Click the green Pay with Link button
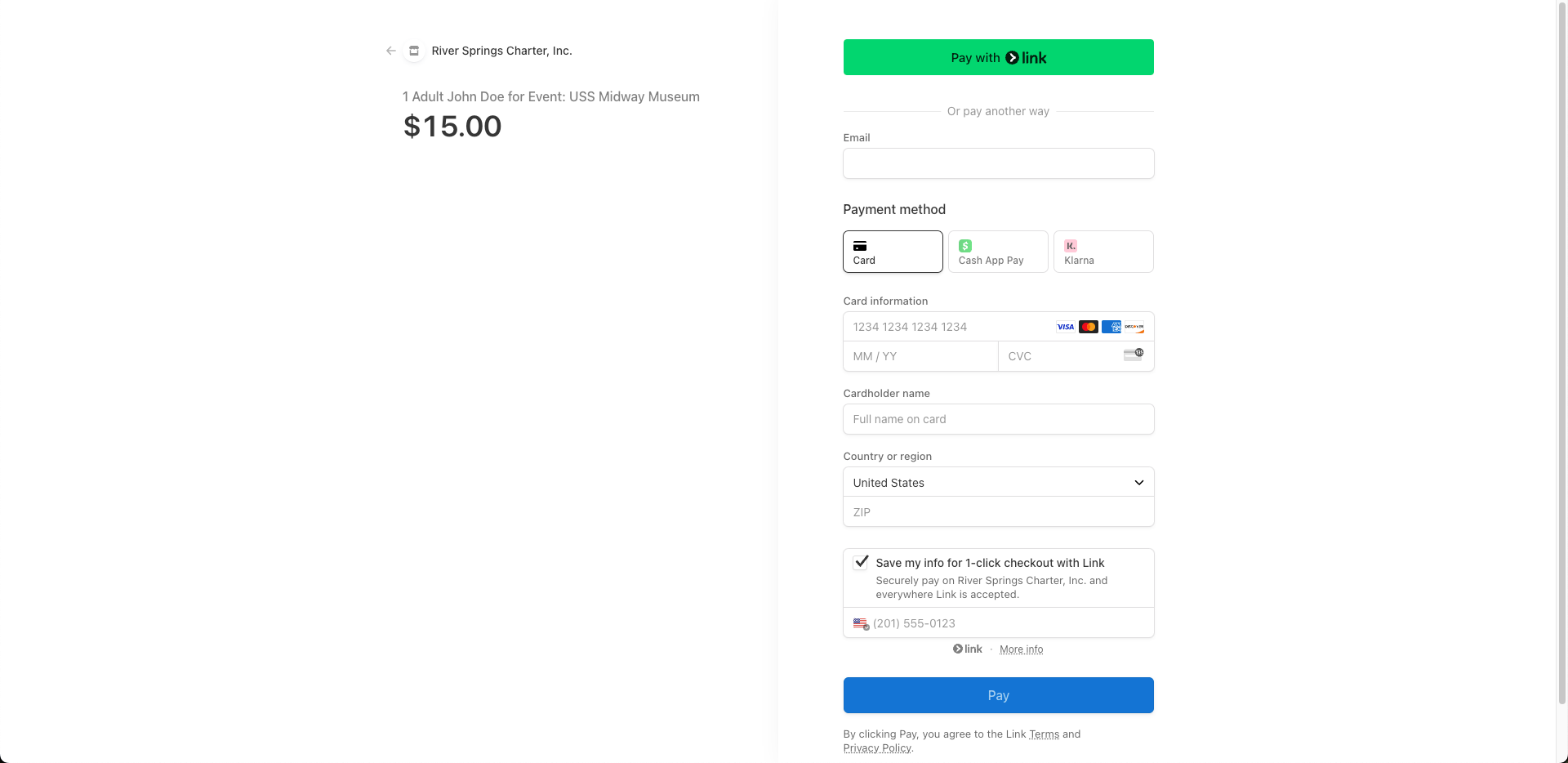The height and width of the screenshot is (763, 1568). pos(999,57)
